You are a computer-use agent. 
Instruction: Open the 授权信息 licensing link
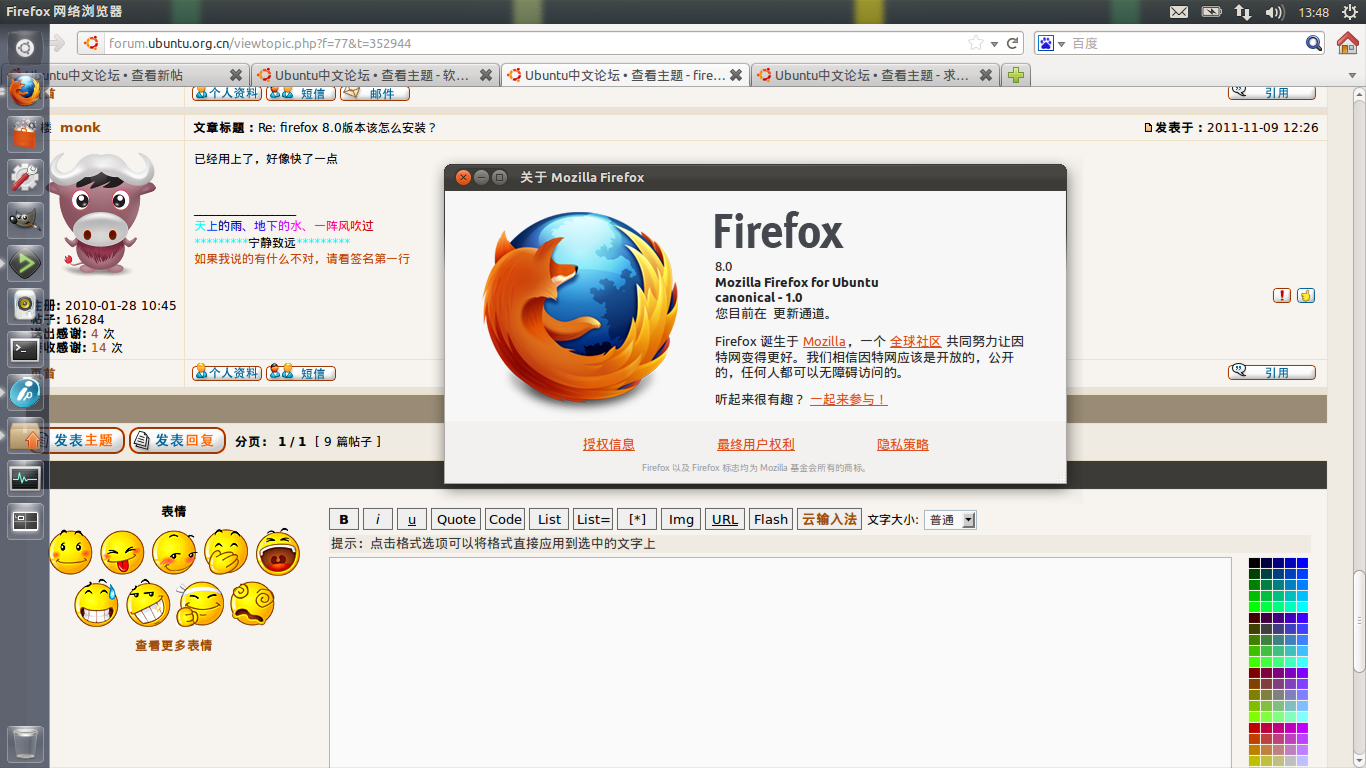pyautogui.click(x=609, y=444)
